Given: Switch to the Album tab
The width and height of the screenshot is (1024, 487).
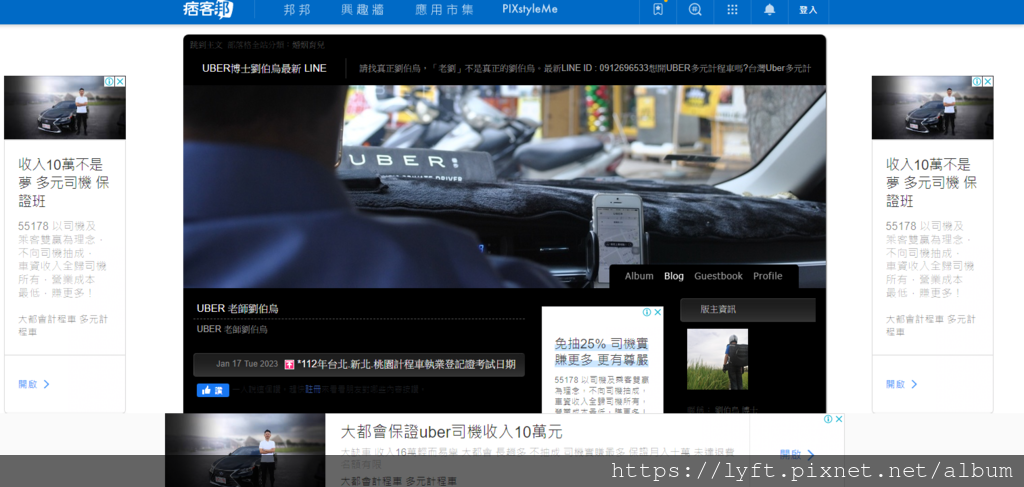Looking at the screenshot, I should click(x=639, y=276).
